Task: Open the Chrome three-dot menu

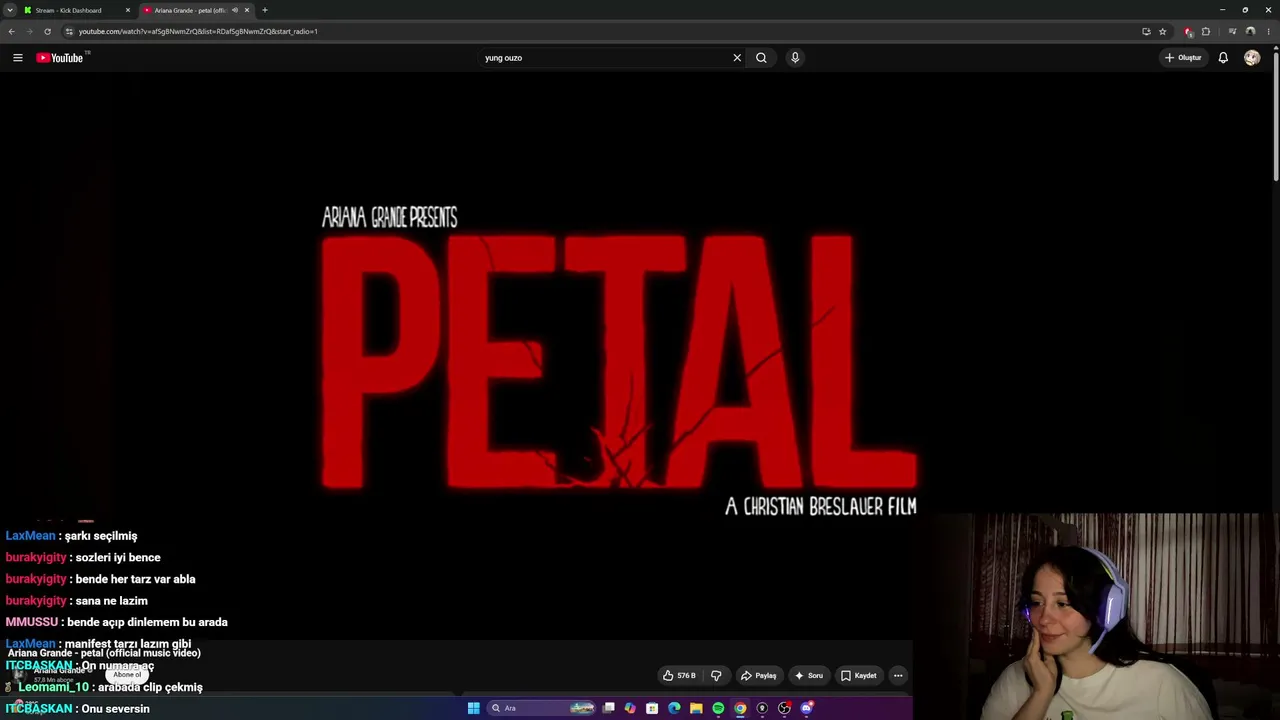Action: pos(1268,31)
